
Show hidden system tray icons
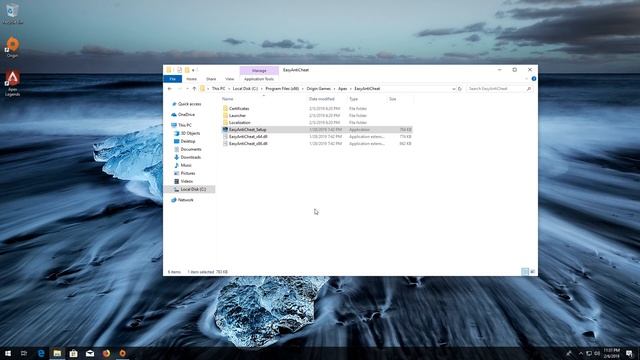[x=580, y=353]
